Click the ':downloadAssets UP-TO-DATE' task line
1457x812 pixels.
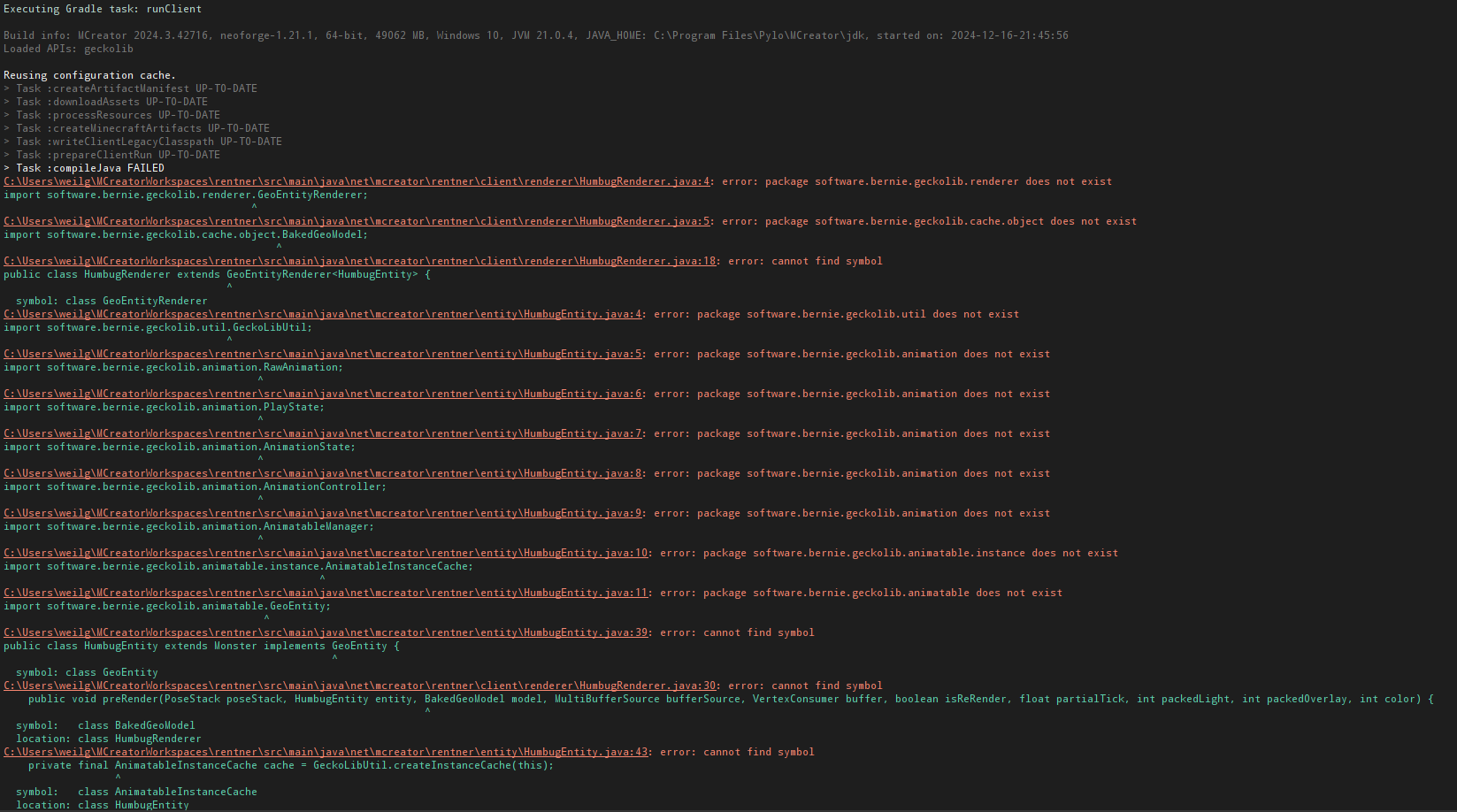(105, 102)
